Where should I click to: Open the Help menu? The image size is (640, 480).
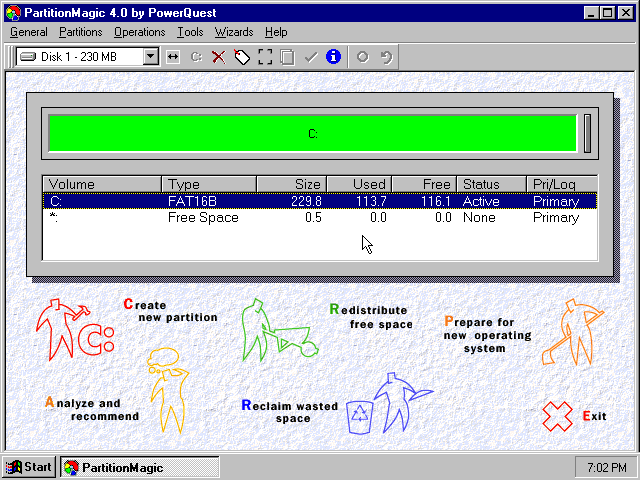[x=276, y=32]
